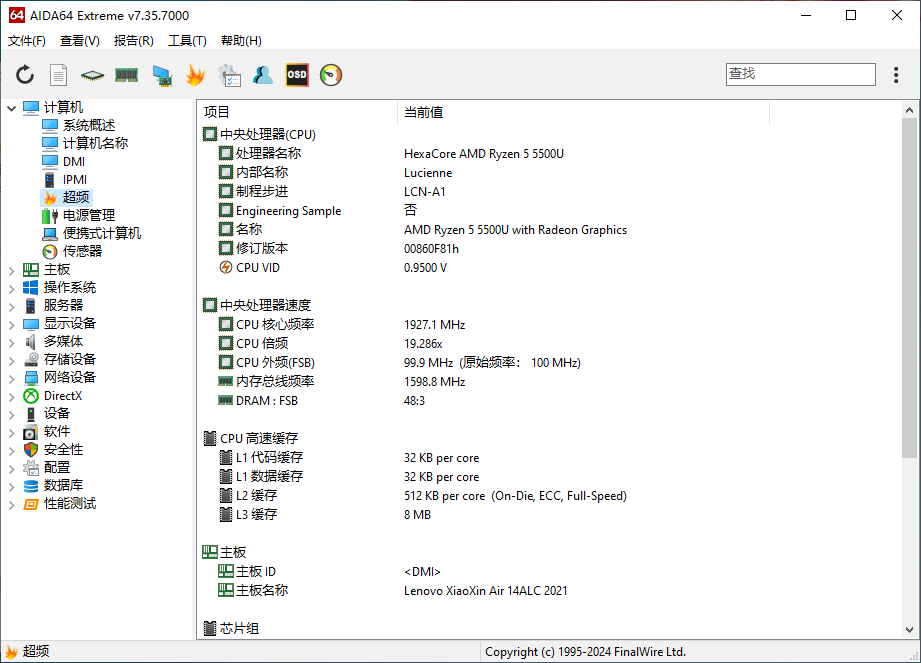The image size is (921, 663).
Task: Click the scrollbar up arrow
Action: [909, 110]
